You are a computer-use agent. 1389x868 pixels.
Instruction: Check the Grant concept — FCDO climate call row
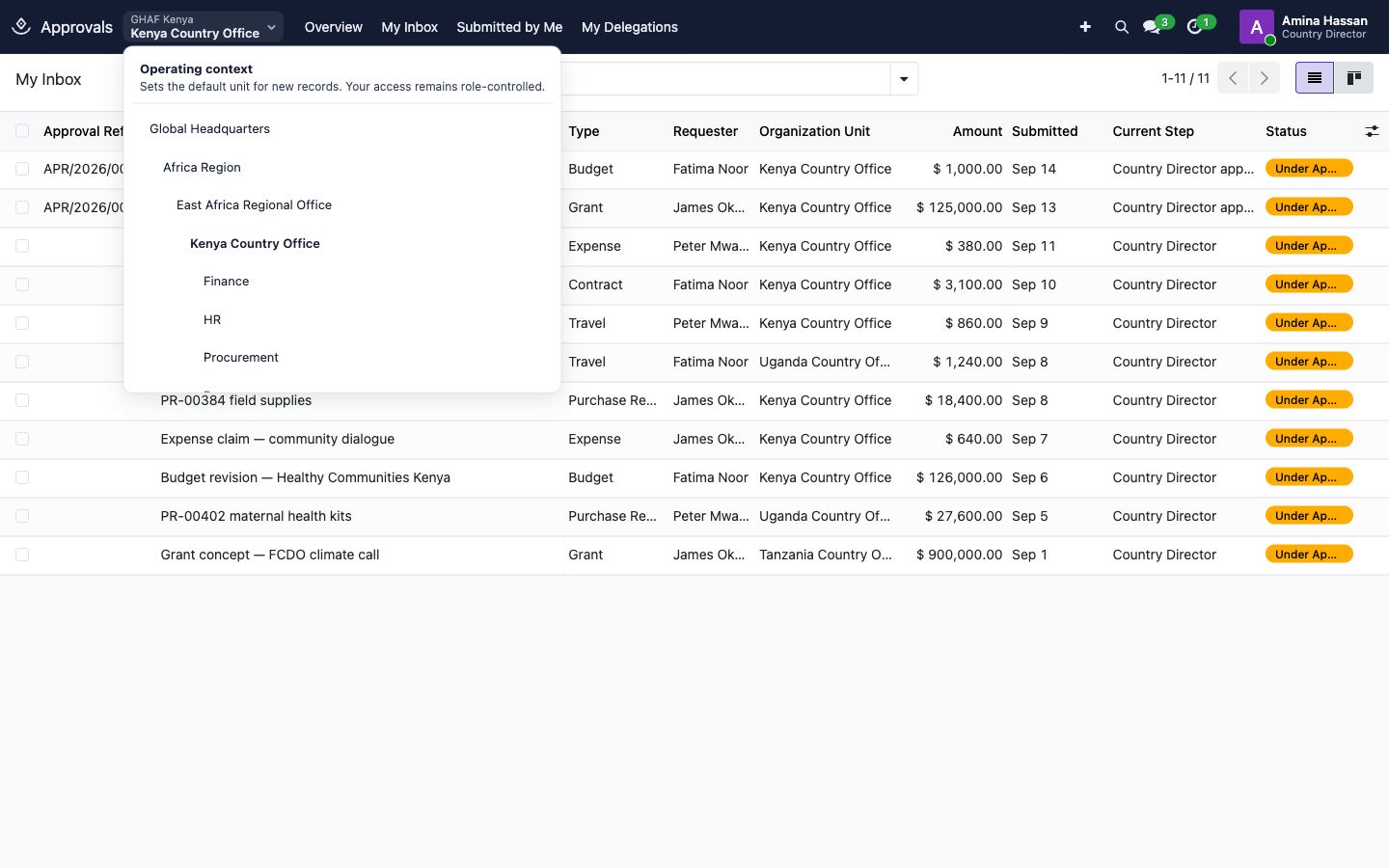tap(22, 555)
